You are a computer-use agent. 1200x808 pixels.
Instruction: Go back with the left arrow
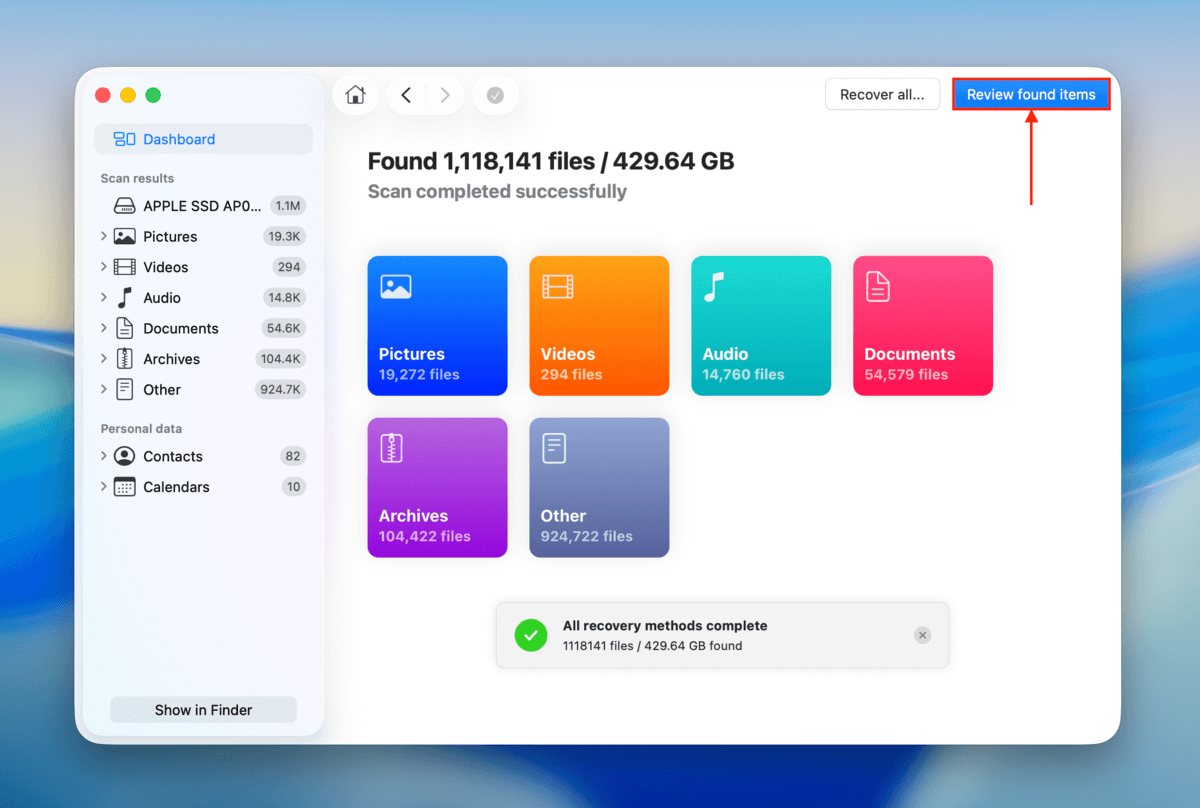(x=406, y=95)
